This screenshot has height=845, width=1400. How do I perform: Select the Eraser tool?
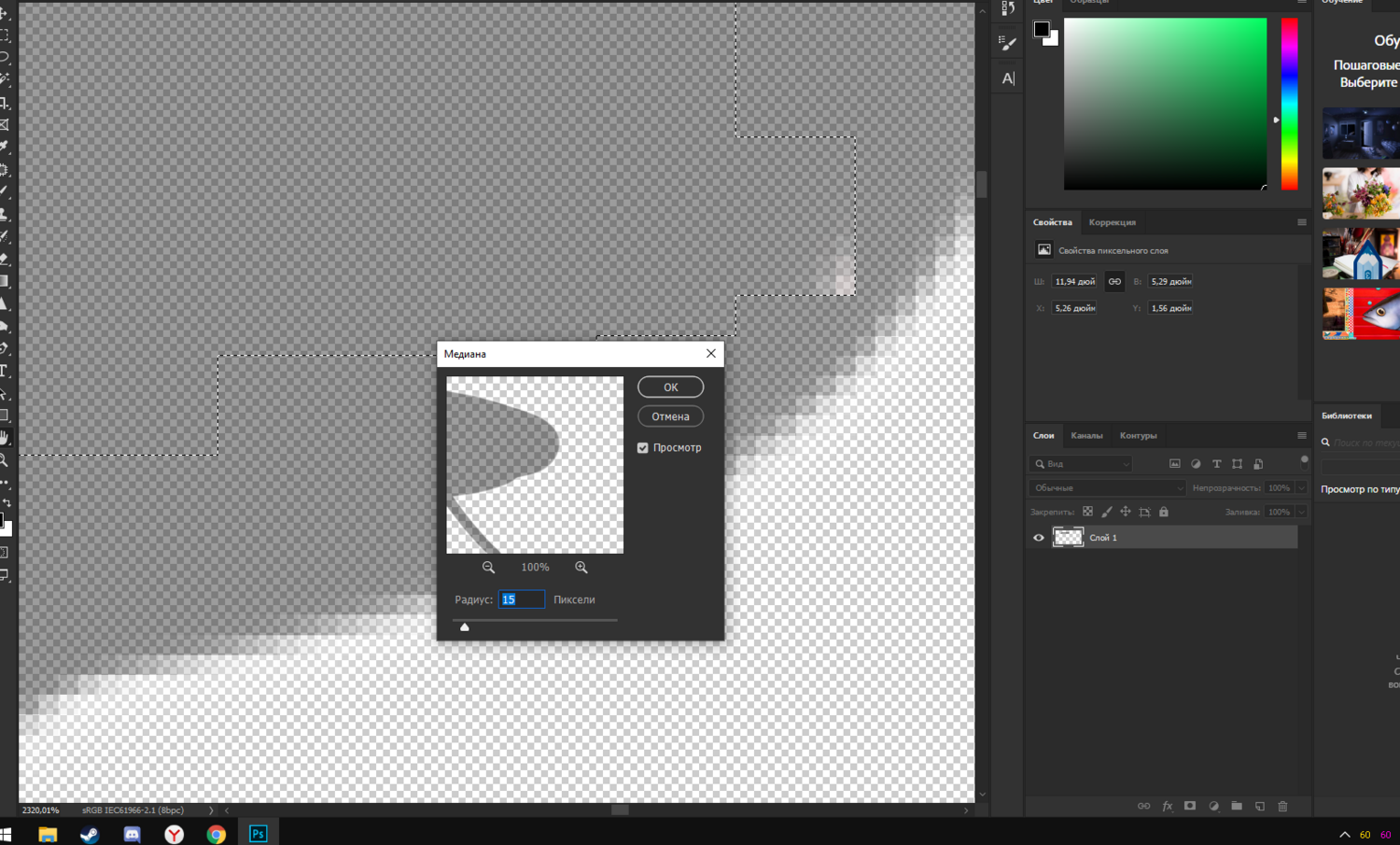click(5, 259)
